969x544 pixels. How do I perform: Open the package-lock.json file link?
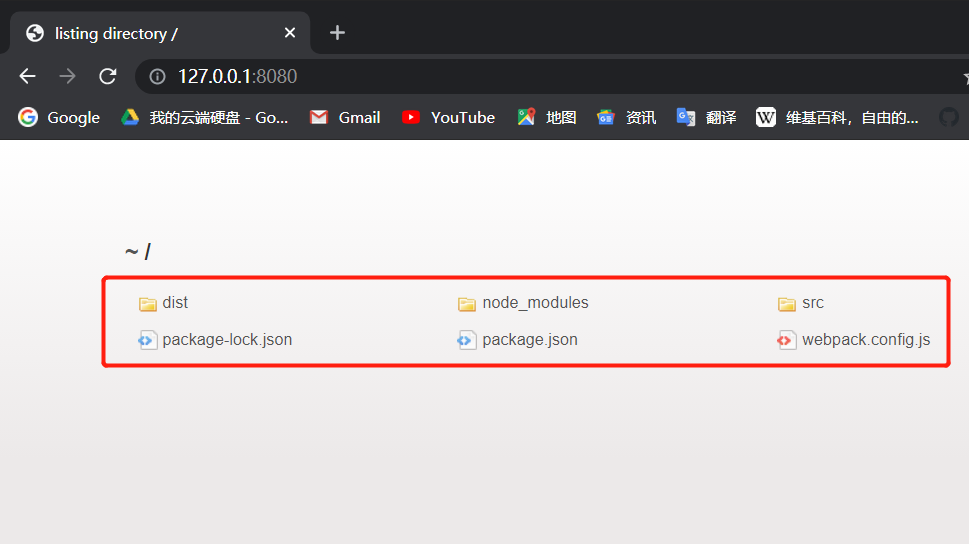tap(227, 340)
